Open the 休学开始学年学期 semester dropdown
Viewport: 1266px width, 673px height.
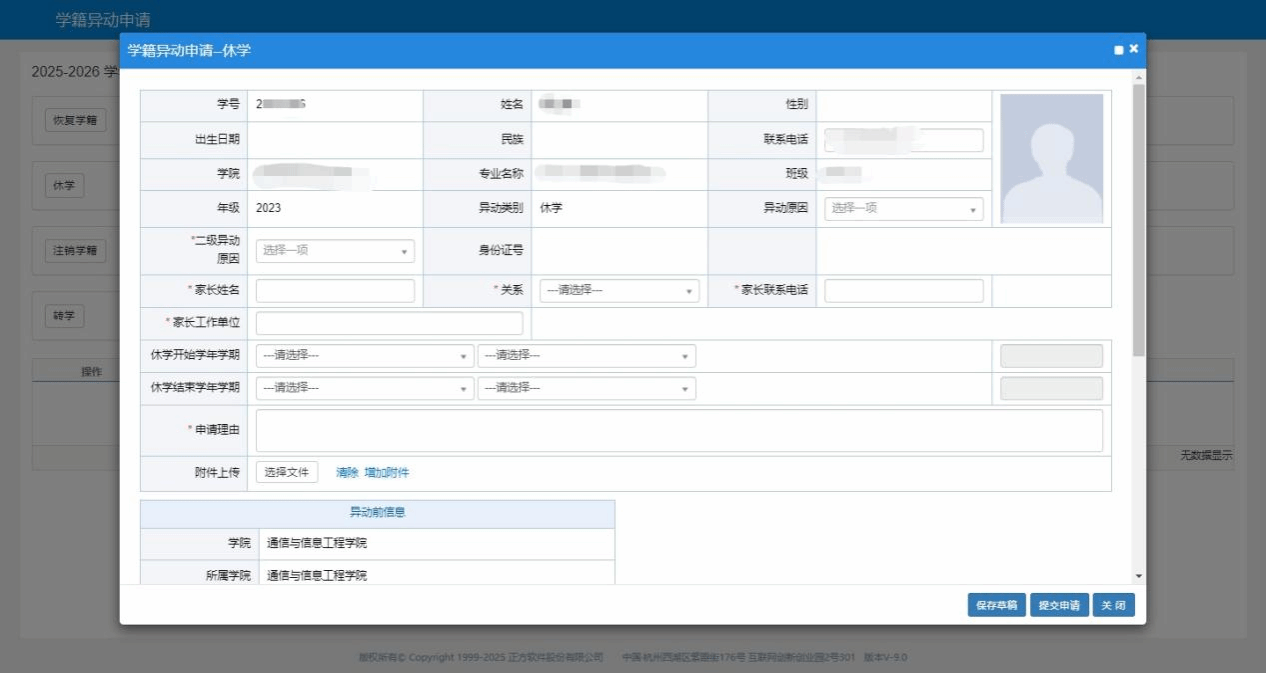586,355
